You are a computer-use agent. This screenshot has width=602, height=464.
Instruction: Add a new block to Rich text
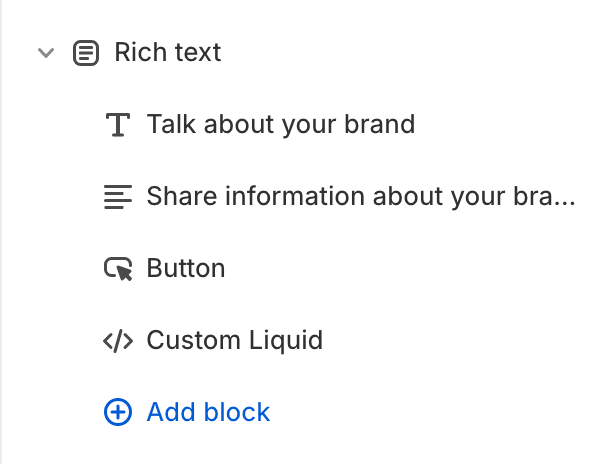coord(208,412)
